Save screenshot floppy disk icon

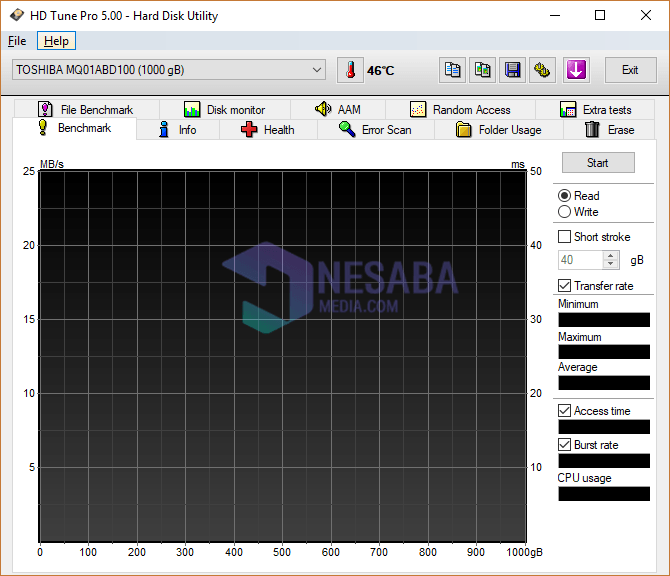512,70
